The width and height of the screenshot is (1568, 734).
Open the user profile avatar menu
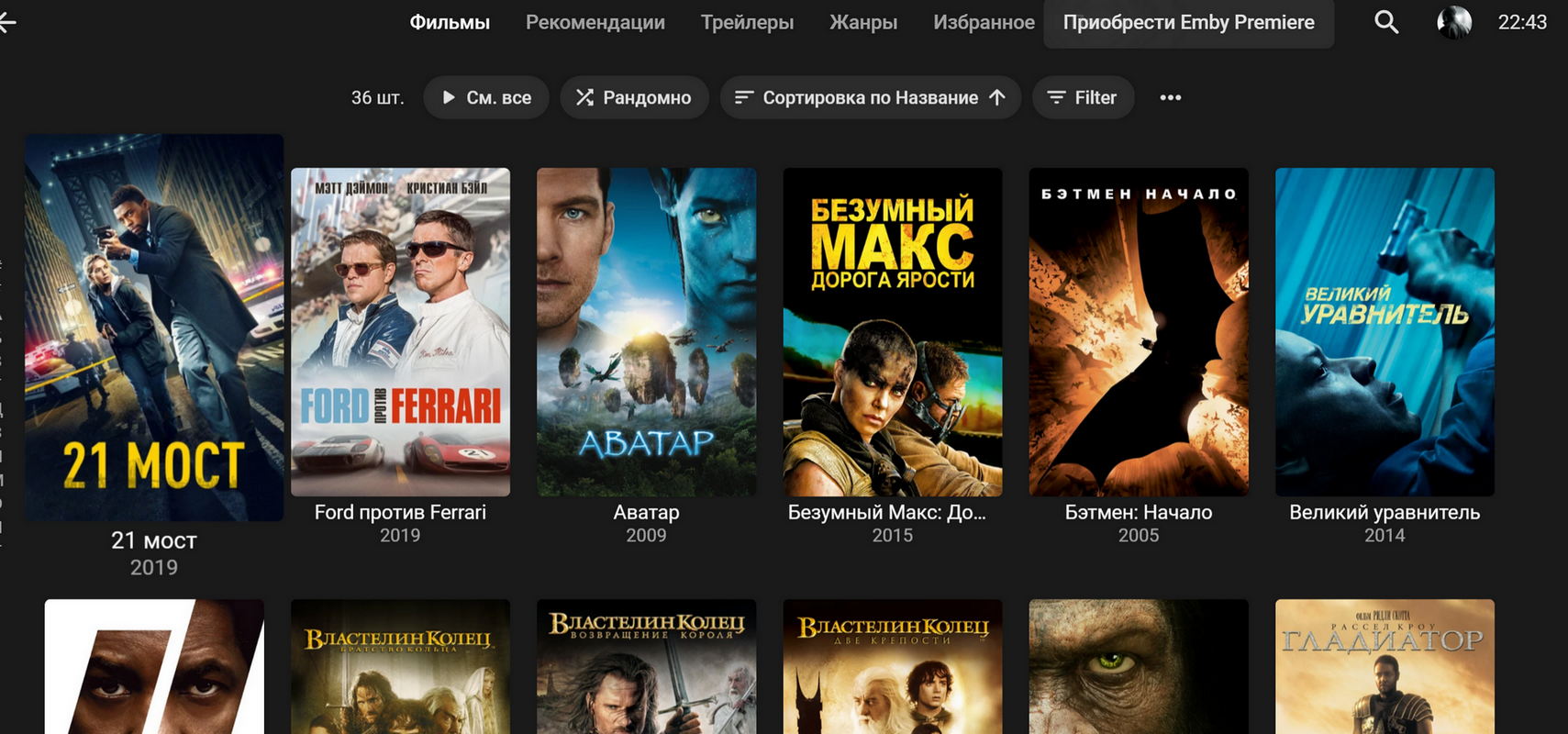tap(1453, 22)
